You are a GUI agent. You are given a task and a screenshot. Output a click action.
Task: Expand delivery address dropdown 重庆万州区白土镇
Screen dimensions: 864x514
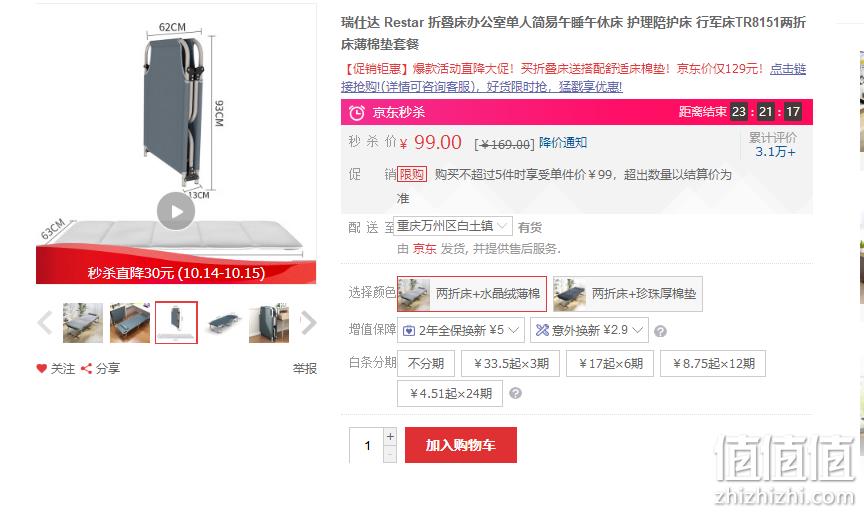pos(453,226)
